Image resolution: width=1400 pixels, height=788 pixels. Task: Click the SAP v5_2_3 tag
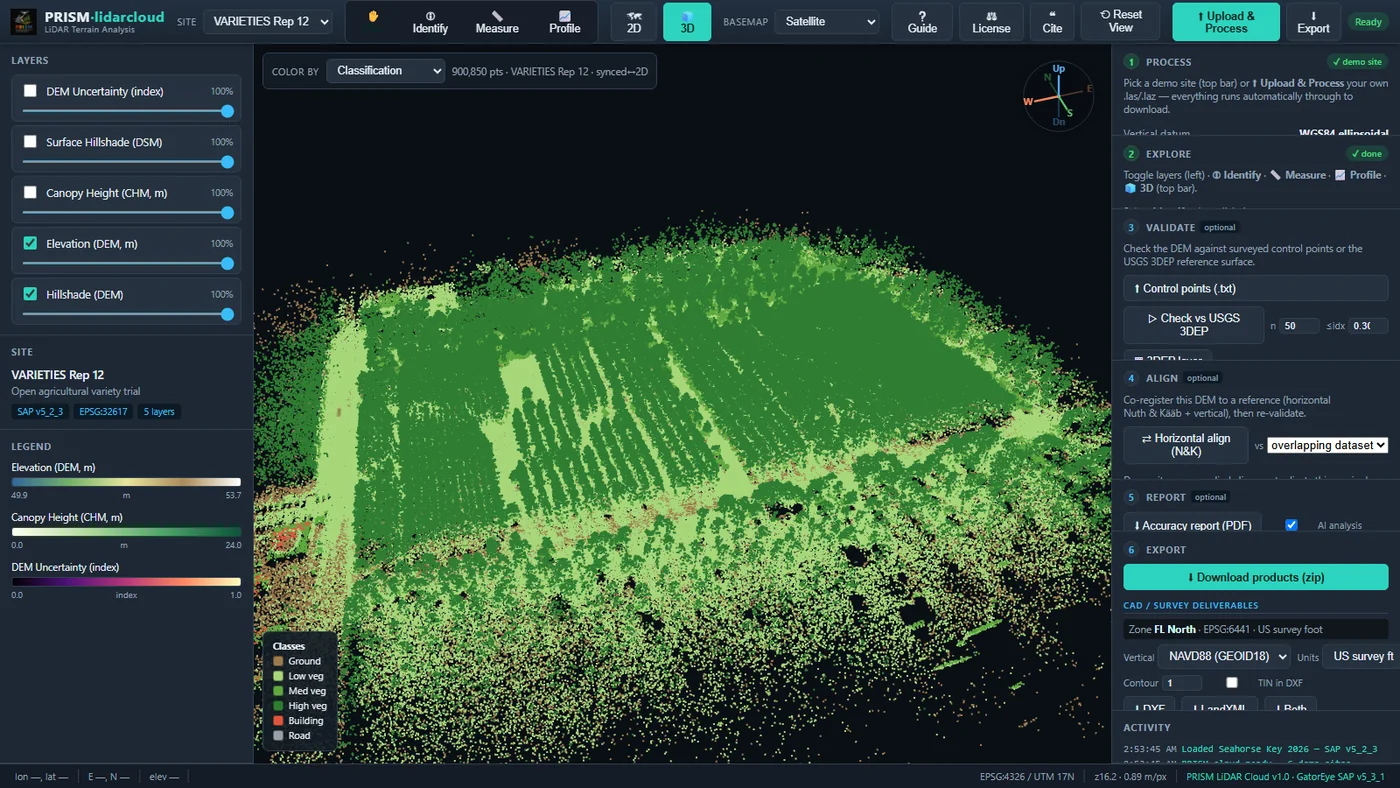[40, 412]
